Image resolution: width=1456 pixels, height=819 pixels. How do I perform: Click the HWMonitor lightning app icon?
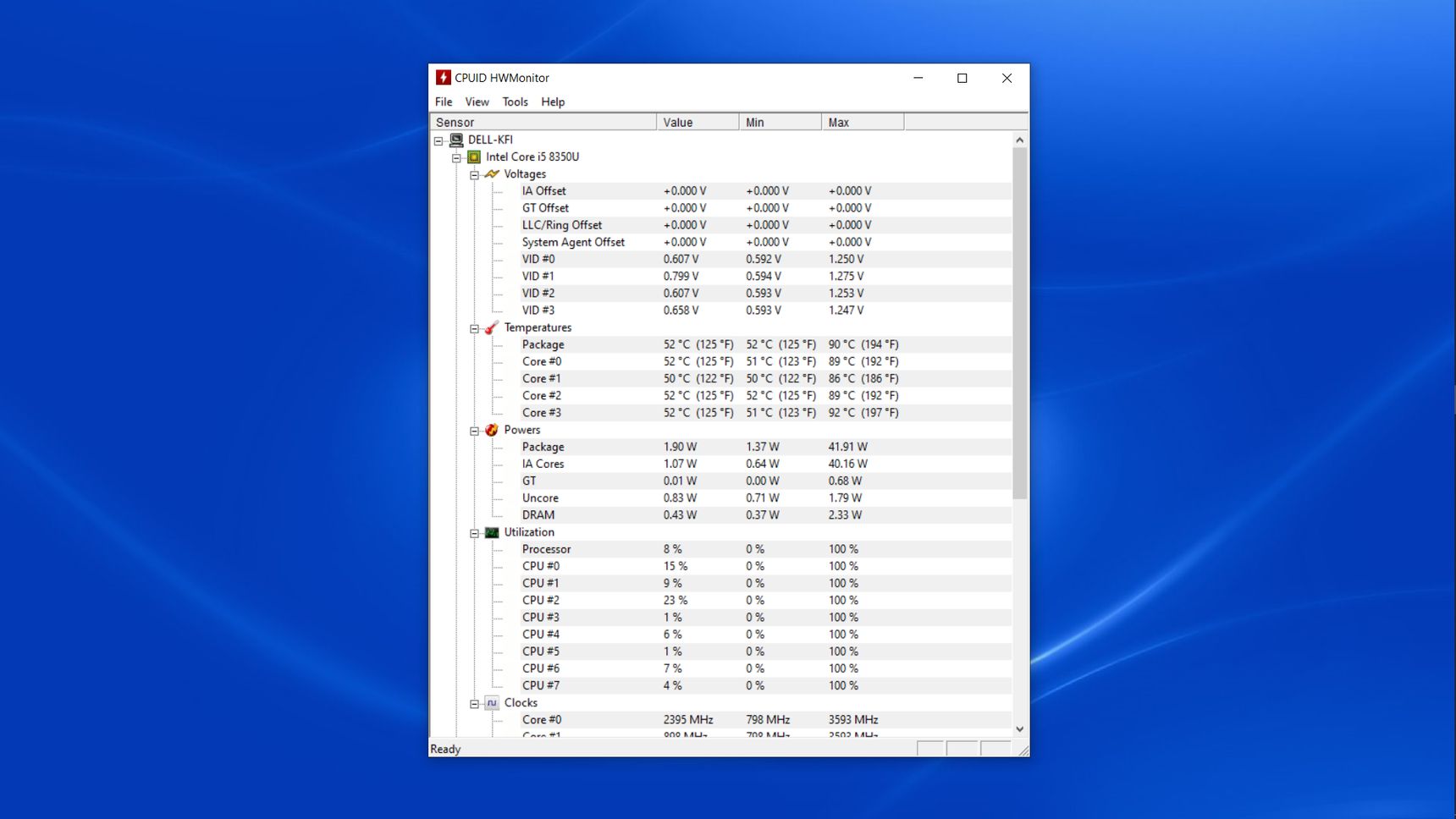point(443,78)
